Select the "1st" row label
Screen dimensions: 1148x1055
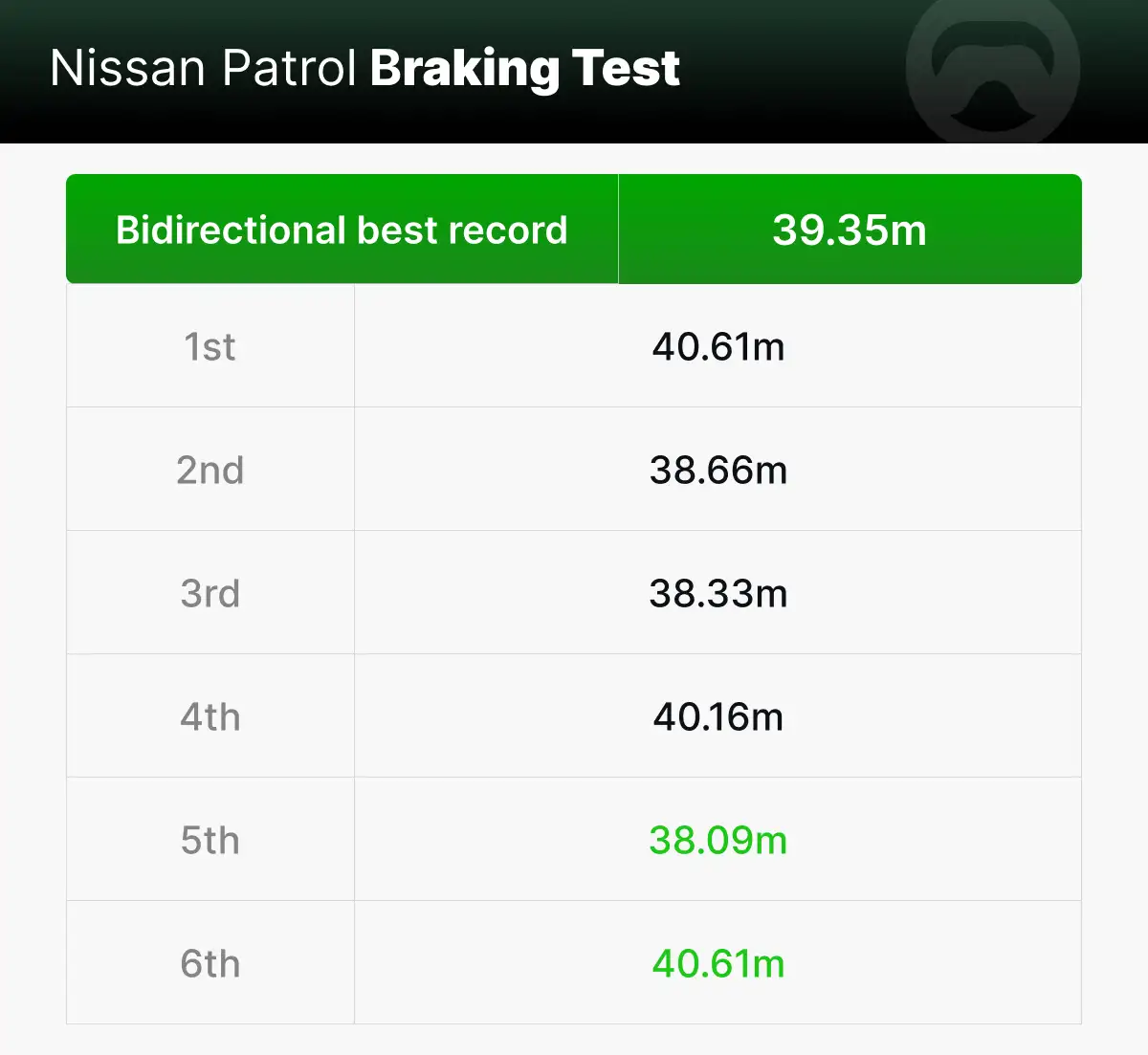[x=210, y=347]
